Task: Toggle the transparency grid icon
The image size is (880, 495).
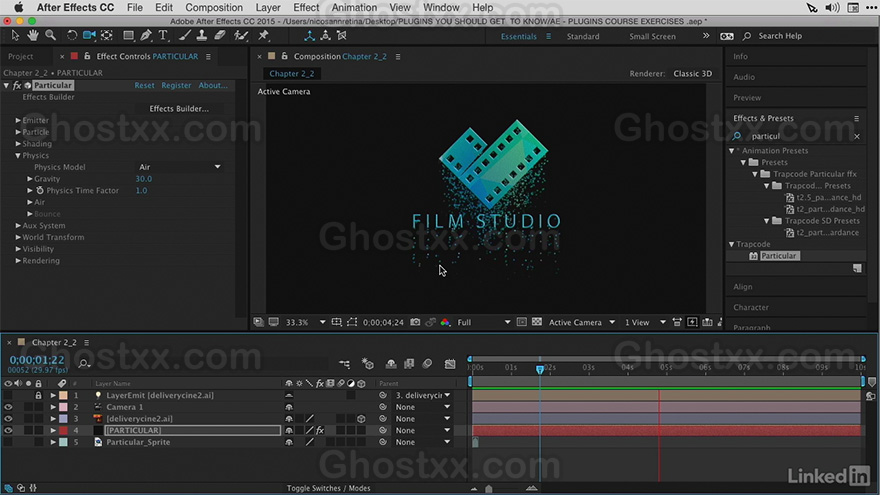Action: point(537,322)
